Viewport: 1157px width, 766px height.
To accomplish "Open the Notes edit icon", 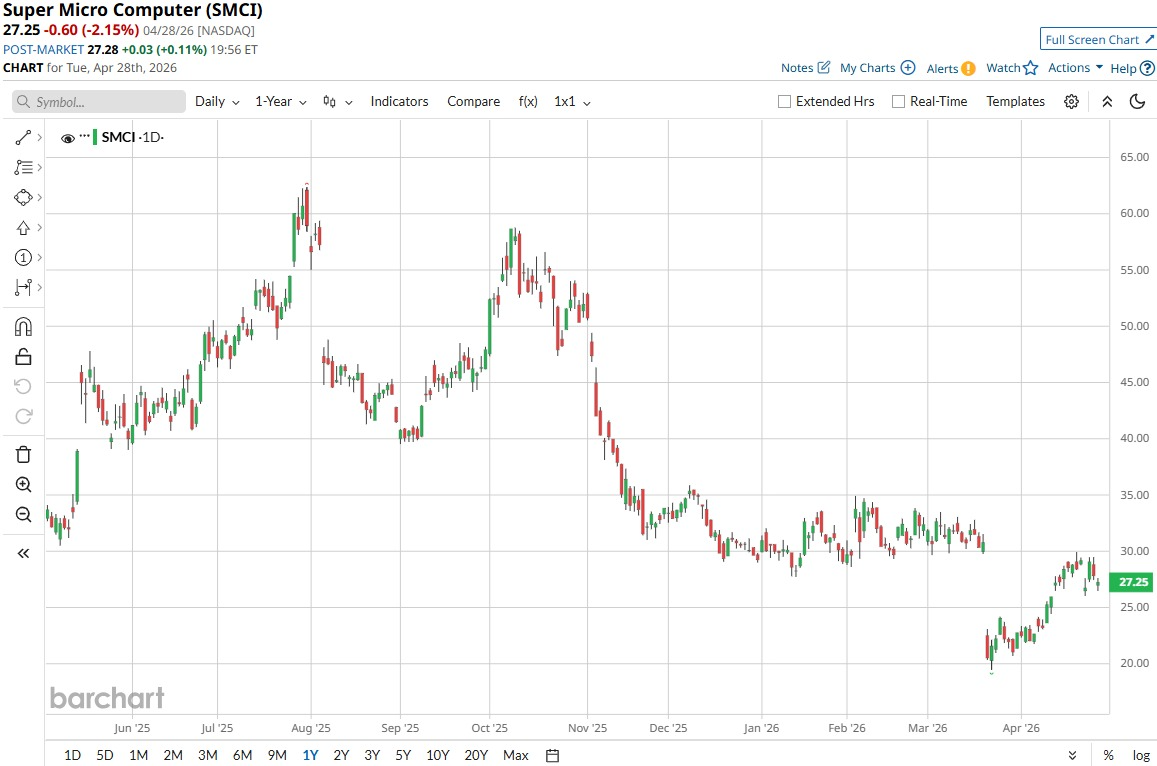I will pos(823,67).
